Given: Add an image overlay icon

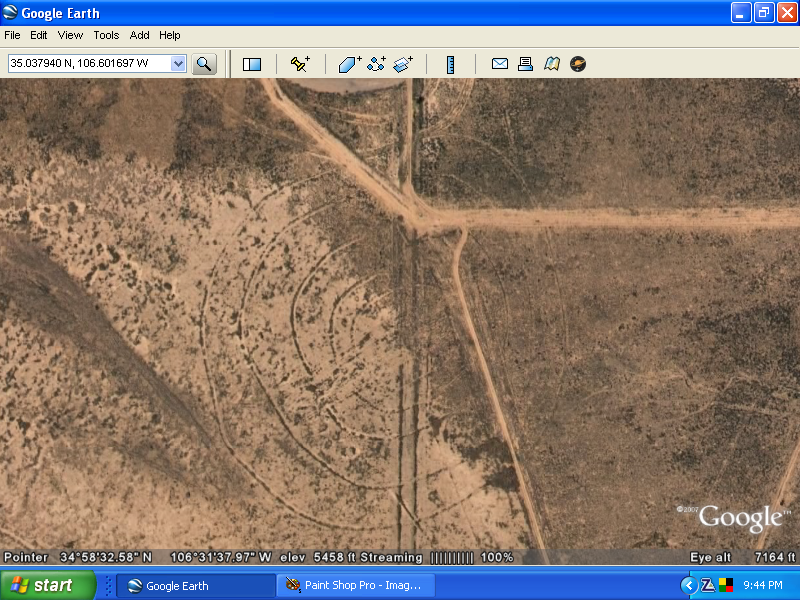Looking at the screenshot, I should [x=403, y=64].
